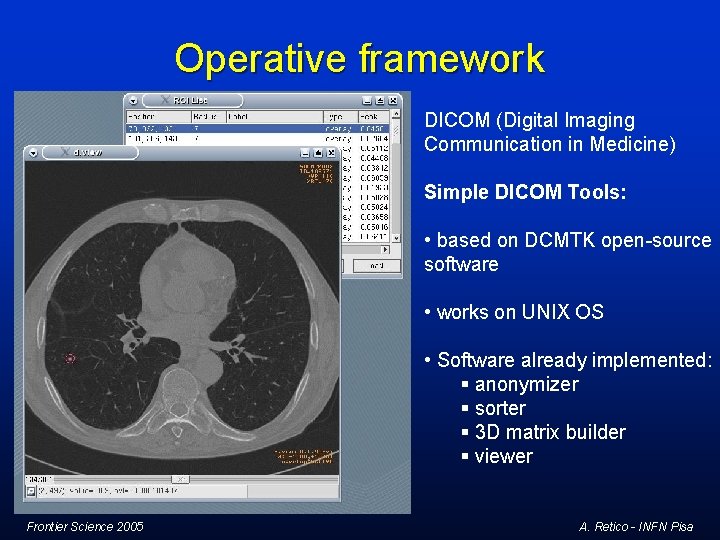
Task: Click the button at bottom right of ROI List
Action: click(x=377, y=266)
